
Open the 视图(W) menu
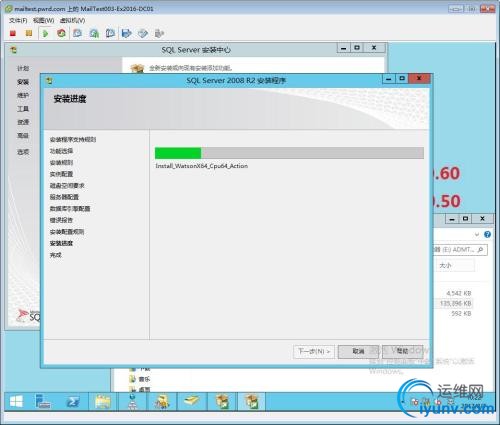click(x=44, y=21)
